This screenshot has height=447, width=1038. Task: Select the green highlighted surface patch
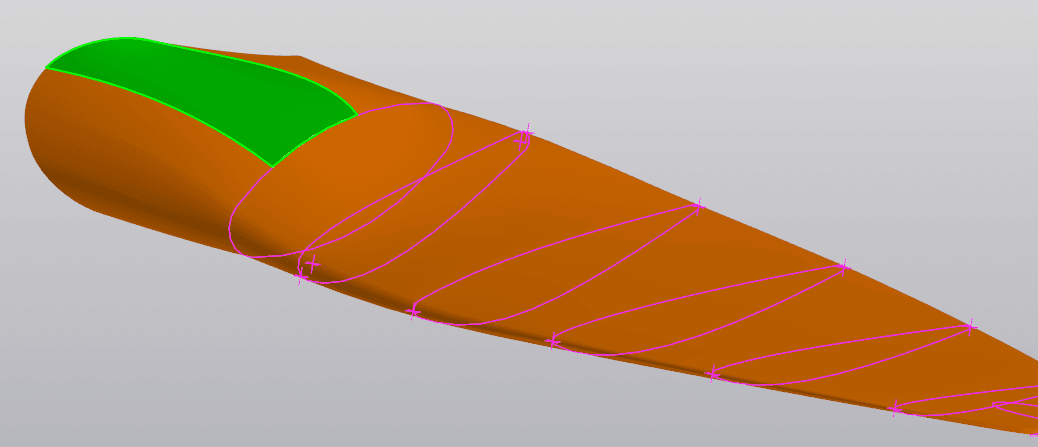point(200,95)
